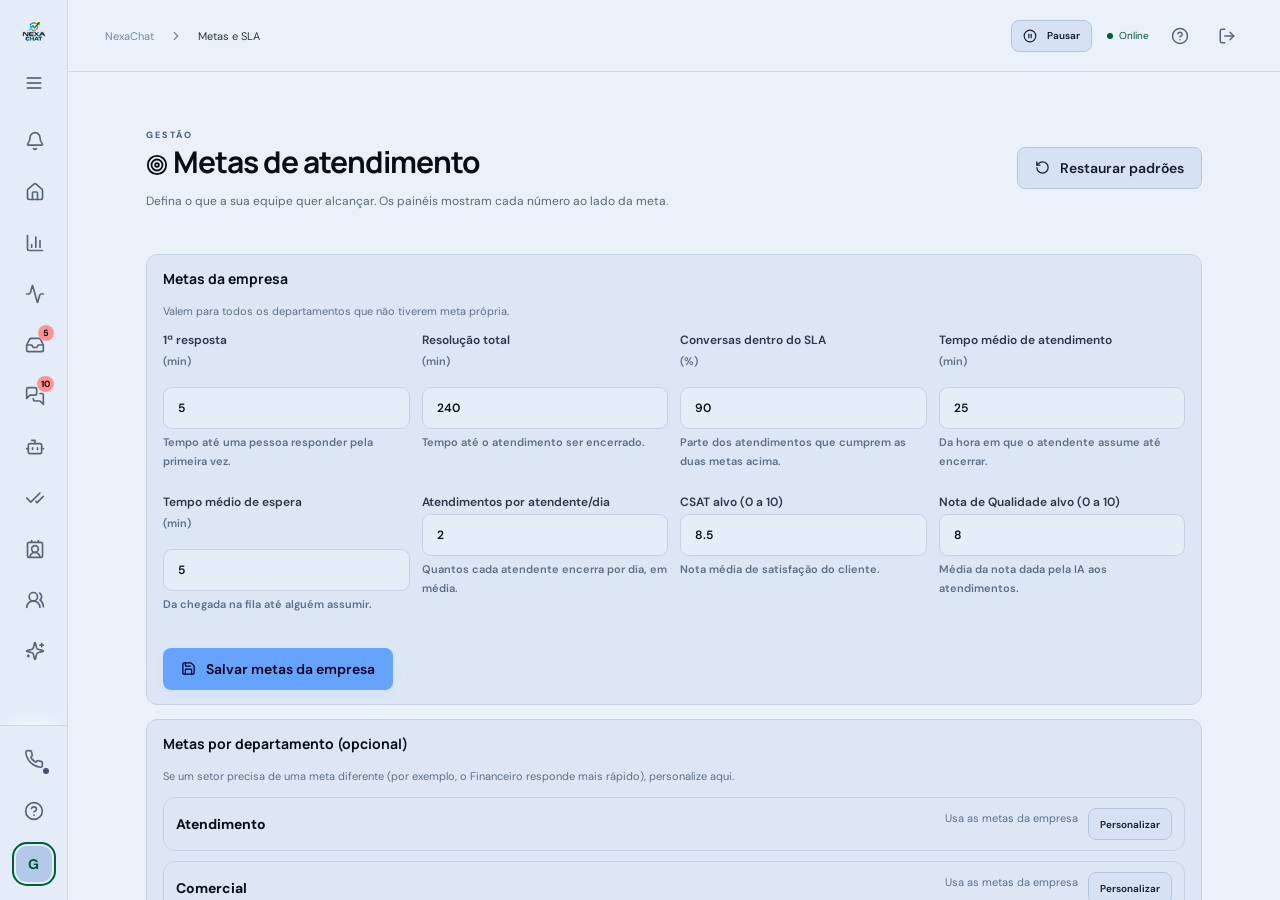1280x900 pixels.
Task: Go to the NexaChat breadcrumb link
Action: [129, 36]
